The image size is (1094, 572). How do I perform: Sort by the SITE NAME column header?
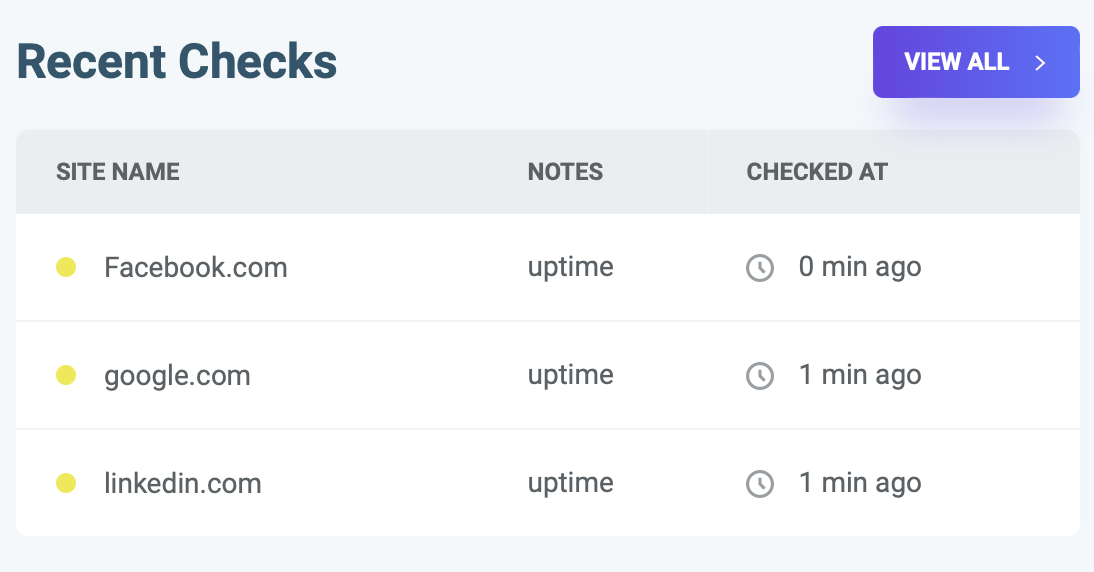pos(118,171)
